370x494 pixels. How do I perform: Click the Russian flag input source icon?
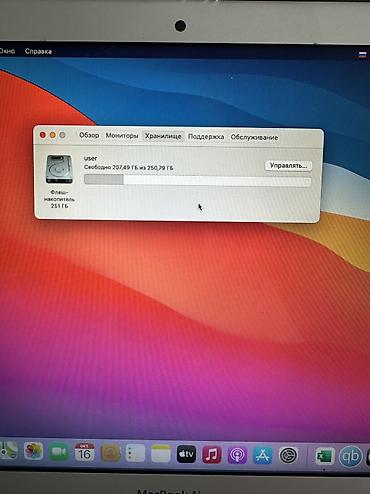pyautogui.click(x=362, y=55)
